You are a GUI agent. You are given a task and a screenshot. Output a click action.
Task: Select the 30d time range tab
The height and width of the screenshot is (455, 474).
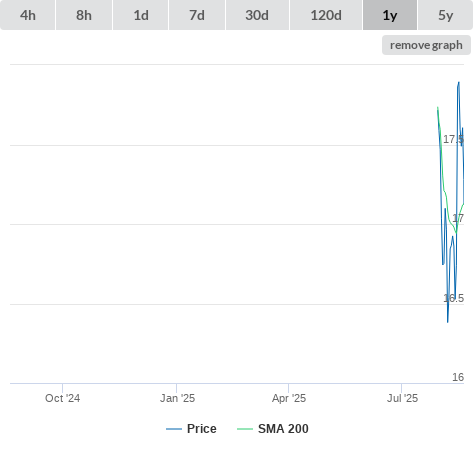257,15
